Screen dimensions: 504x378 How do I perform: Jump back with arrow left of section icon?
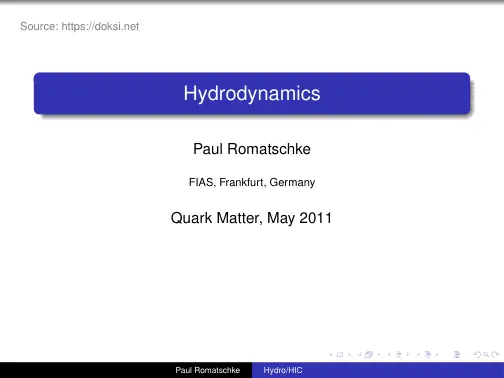coord(418,354)
